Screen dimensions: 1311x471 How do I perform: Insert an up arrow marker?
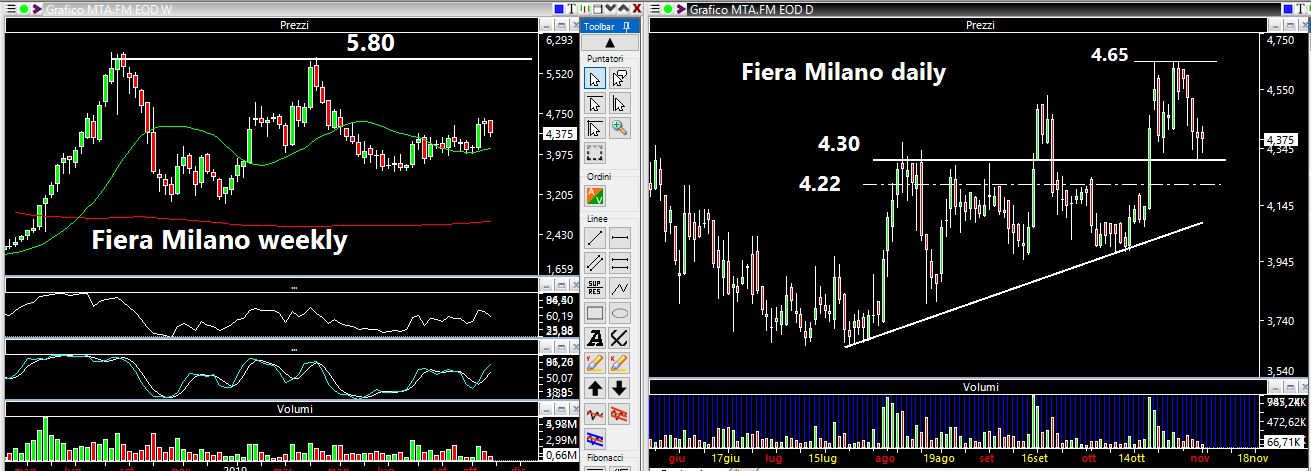pos(594,387)
